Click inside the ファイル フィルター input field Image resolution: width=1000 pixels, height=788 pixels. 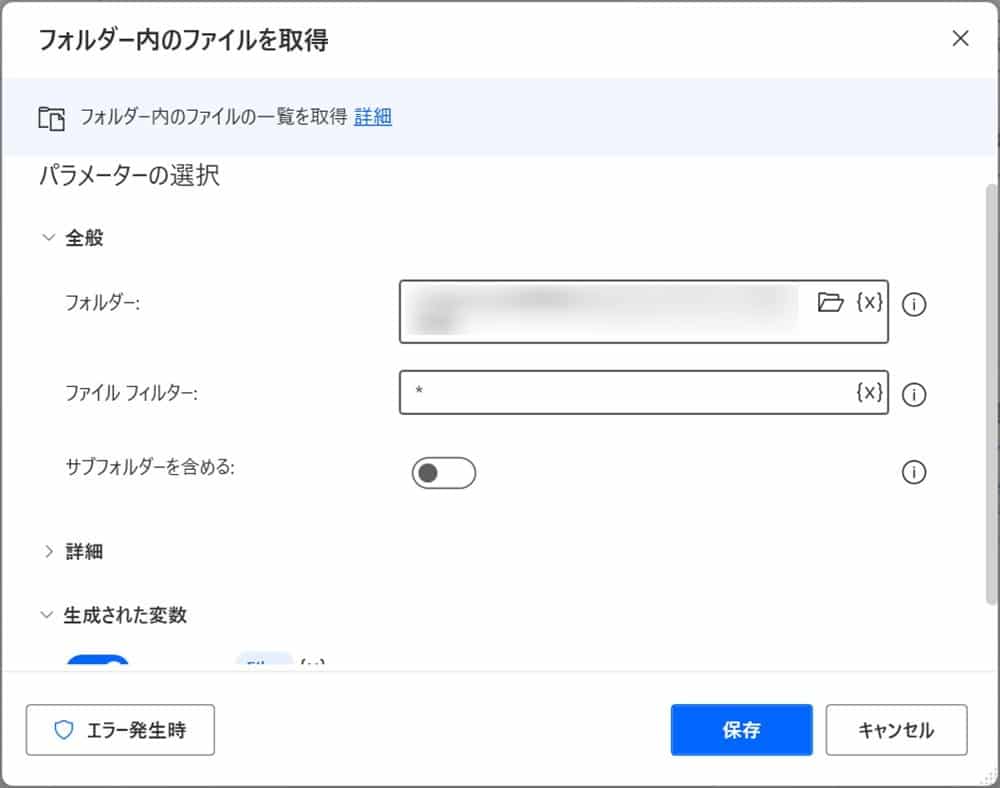tap(620, 393)
